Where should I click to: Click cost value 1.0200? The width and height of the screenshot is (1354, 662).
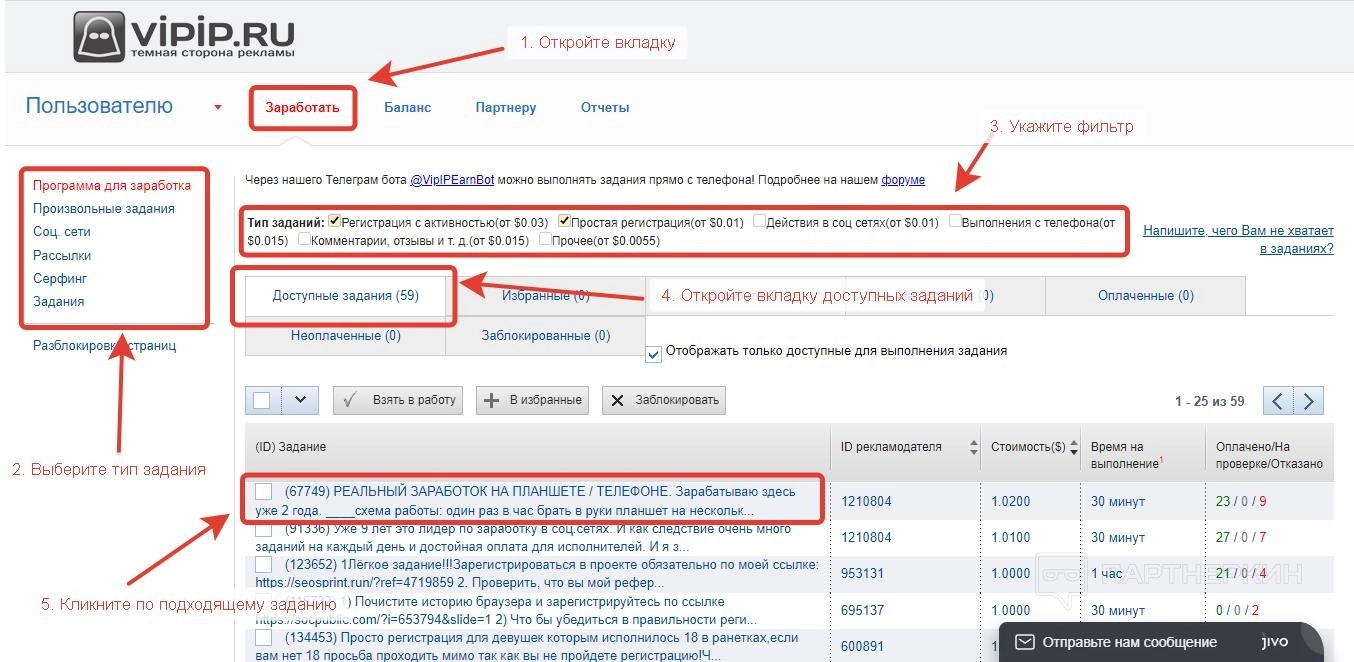pos(1010,501)
